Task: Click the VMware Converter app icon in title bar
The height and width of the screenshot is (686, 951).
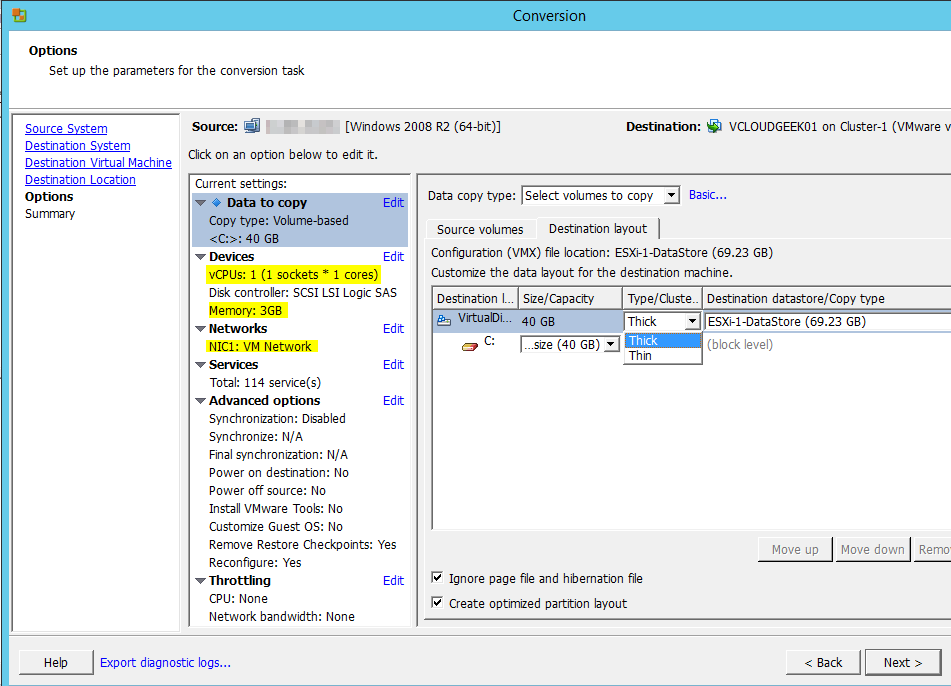Action: (19, 15)
